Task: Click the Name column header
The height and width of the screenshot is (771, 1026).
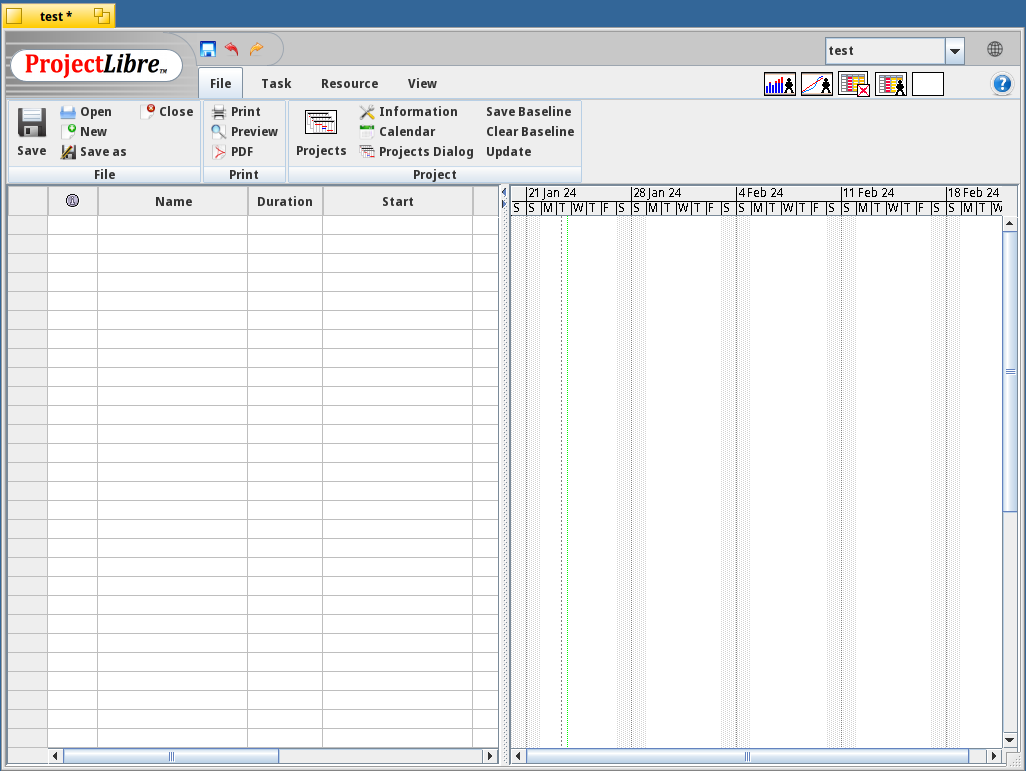Action: [x=173, y=202]
